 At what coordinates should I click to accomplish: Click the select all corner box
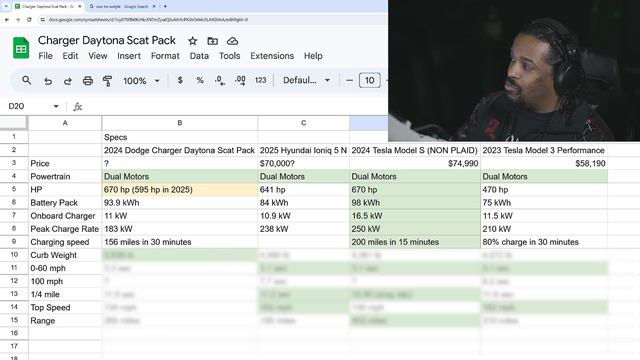point(14,123)
